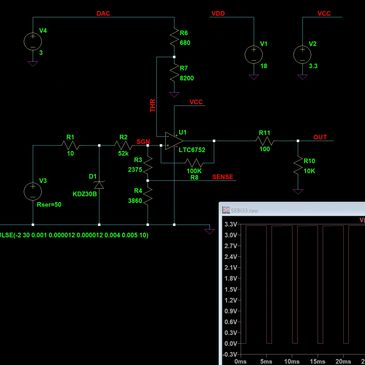Click the THR net label
The height and width of the screenshot is (365, 365).
[153, 105]
